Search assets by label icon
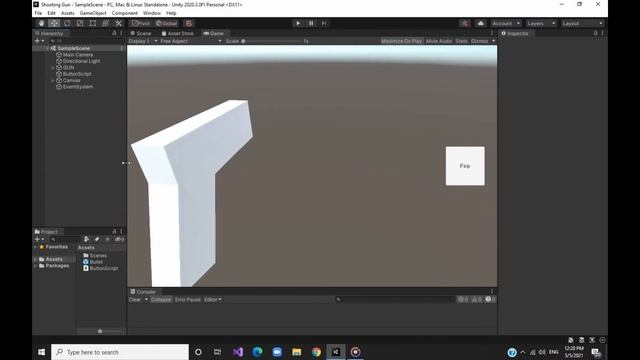640x360 pixels. click(97, 239)
